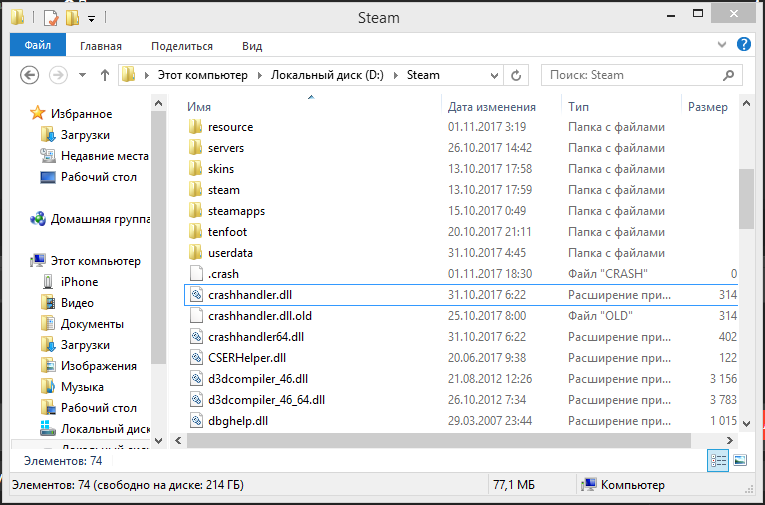Click the Back navigation arrow

pos(29,75)
